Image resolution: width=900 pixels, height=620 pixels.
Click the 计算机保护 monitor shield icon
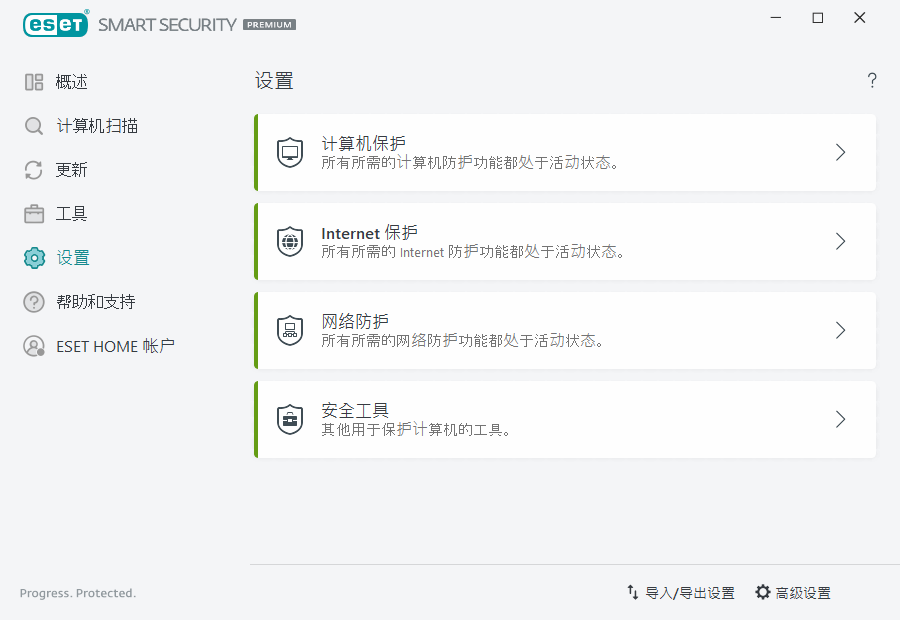coord(289,152)
